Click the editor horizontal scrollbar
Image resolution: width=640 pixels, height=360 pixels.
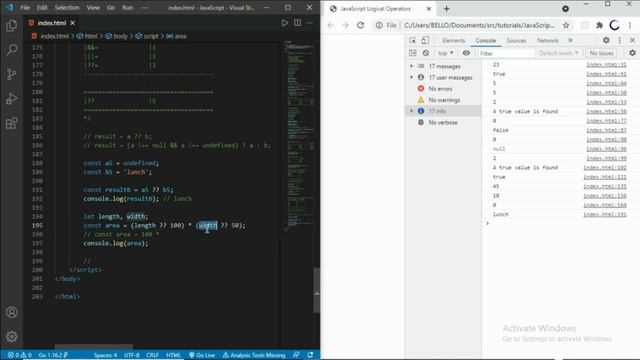click(x=93, y=347)
